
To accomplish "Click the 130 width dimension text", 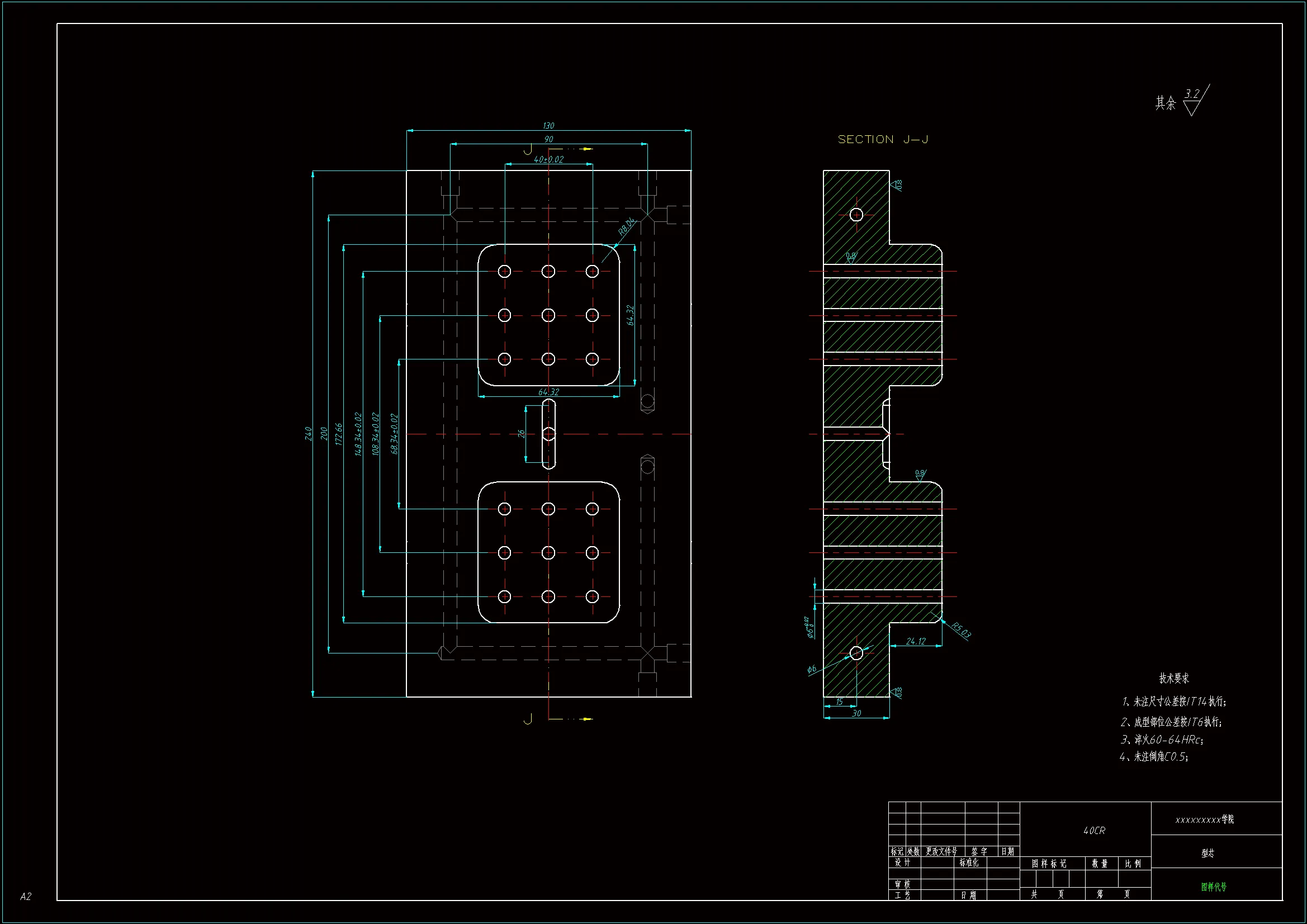I will (x=548, y=125).
